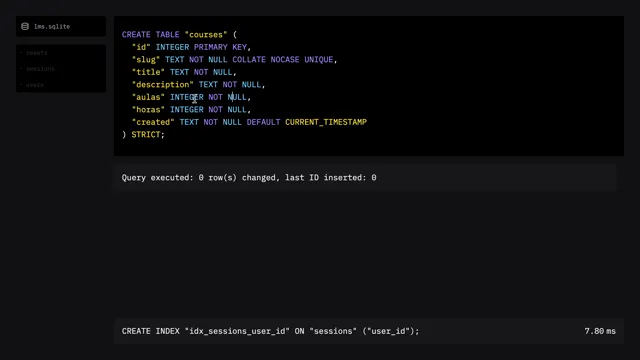Viewport: 640px width, 360px height.
Task: Select the users table in sidebar
Action: [35, 85]
